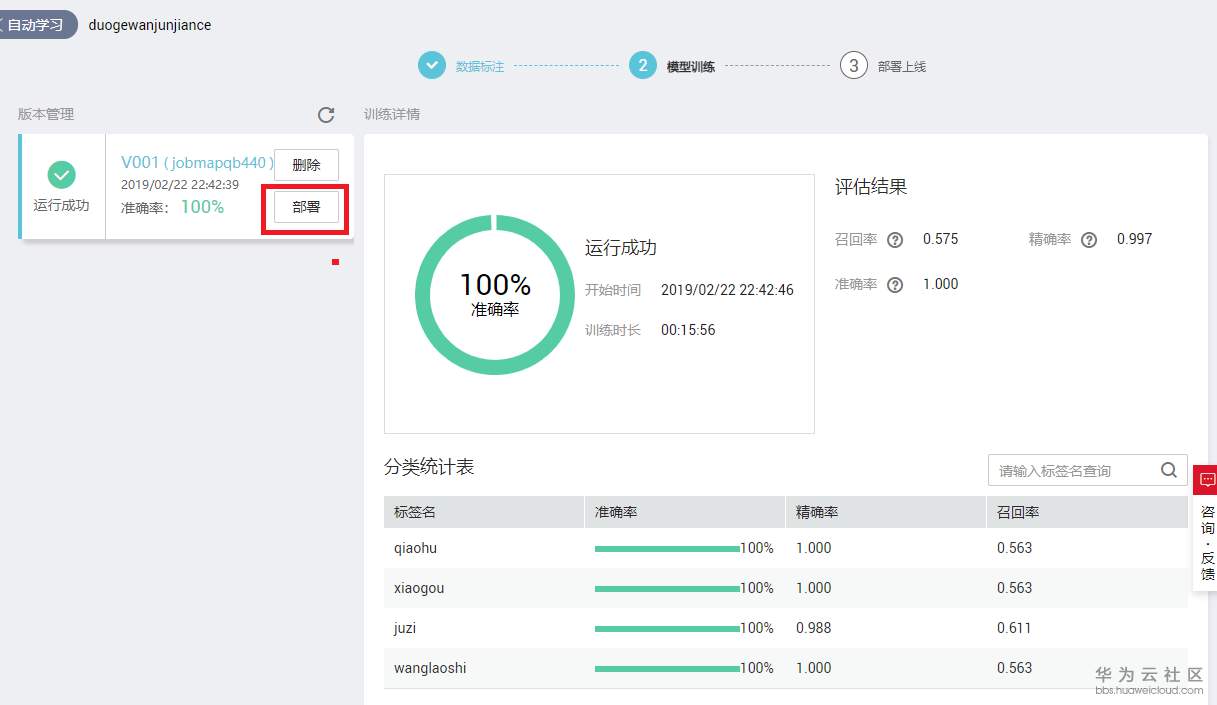Select the wanglaoshi label row
Viewport: 1217px width, 705px height.
pyautogui.click(x=786, y=668)
